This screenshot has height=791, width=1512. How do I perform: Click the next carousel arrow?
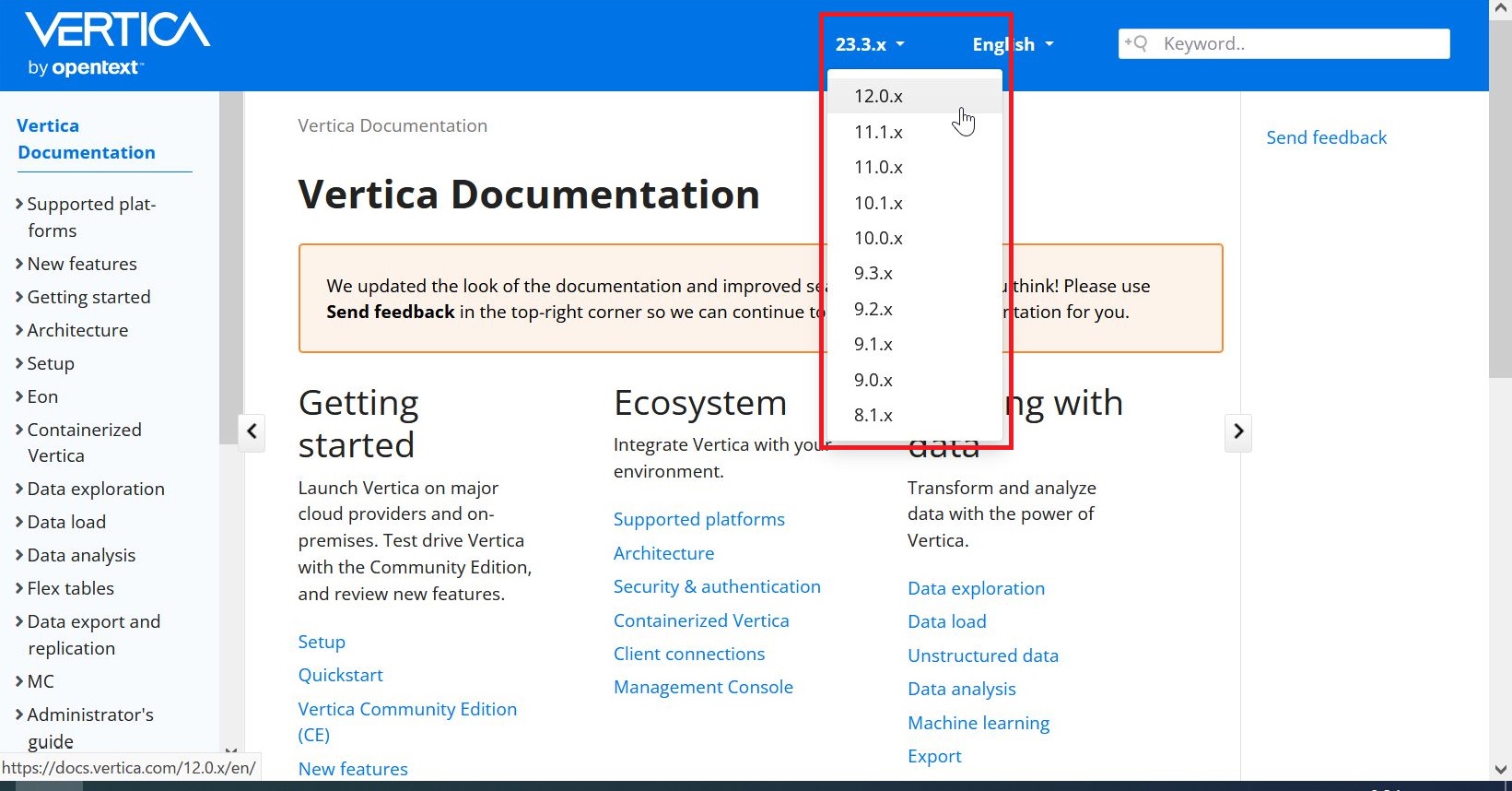click(x=1238, y=431)
